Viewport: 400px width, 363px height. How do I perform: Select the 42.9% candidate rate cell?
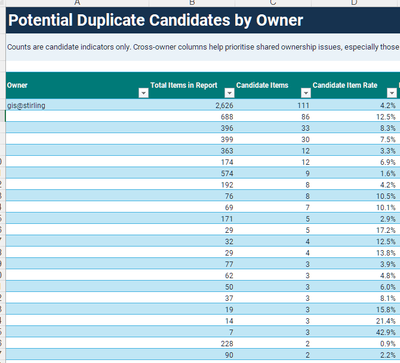(354, 332)
